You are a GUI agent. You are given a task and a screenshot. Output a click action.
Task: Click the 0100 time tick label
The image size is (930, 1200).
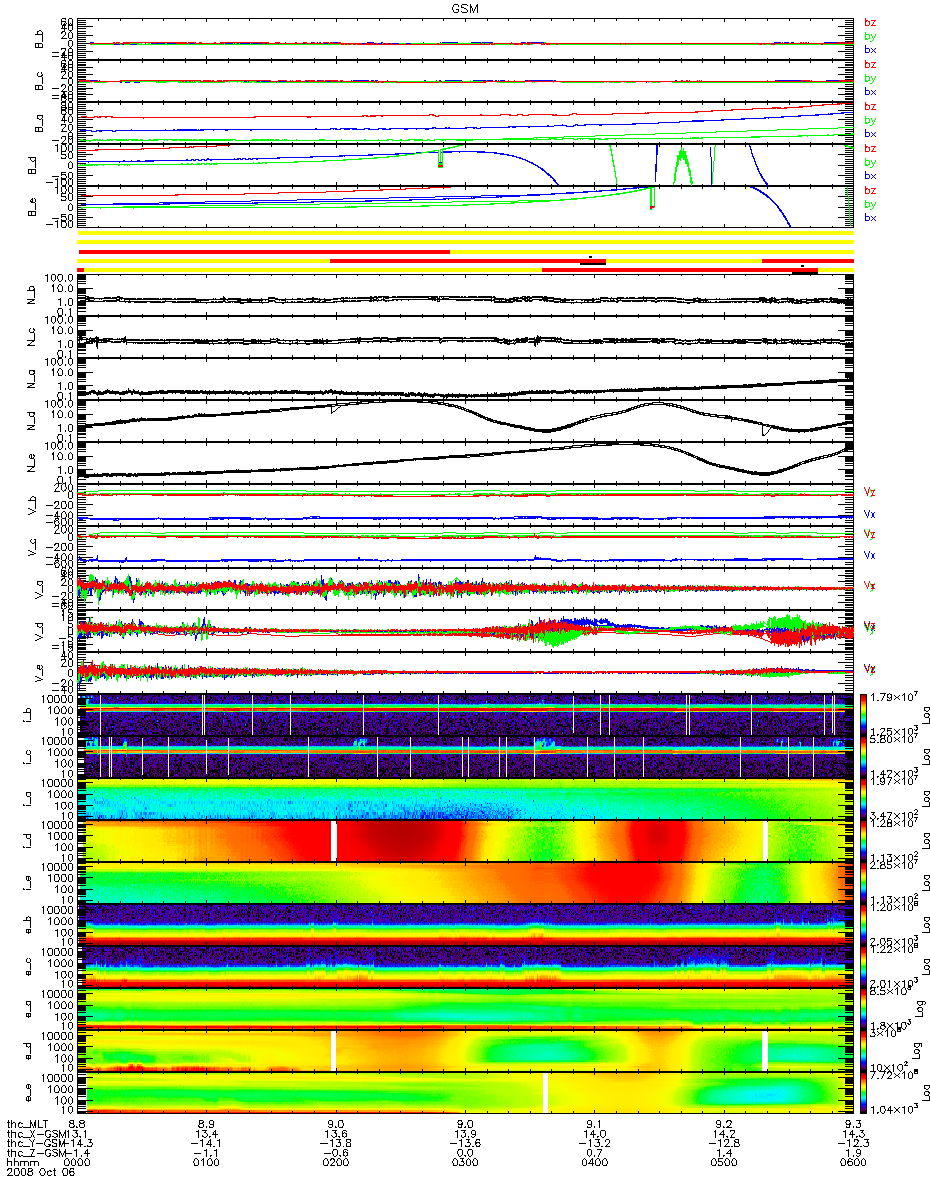(x=206, y=1163)
